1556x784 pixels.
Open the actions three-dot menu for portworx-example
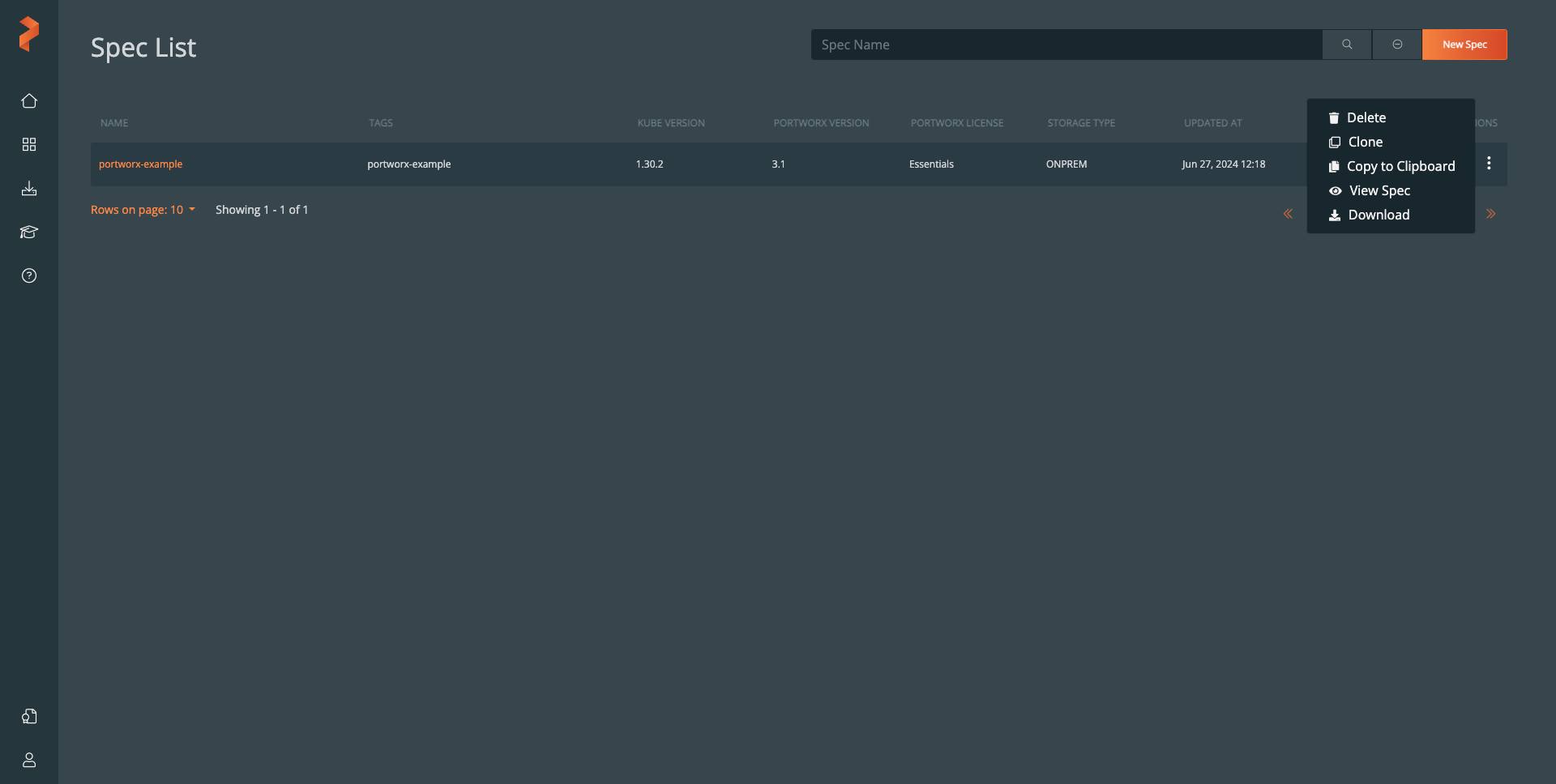tap(1489, 163)
